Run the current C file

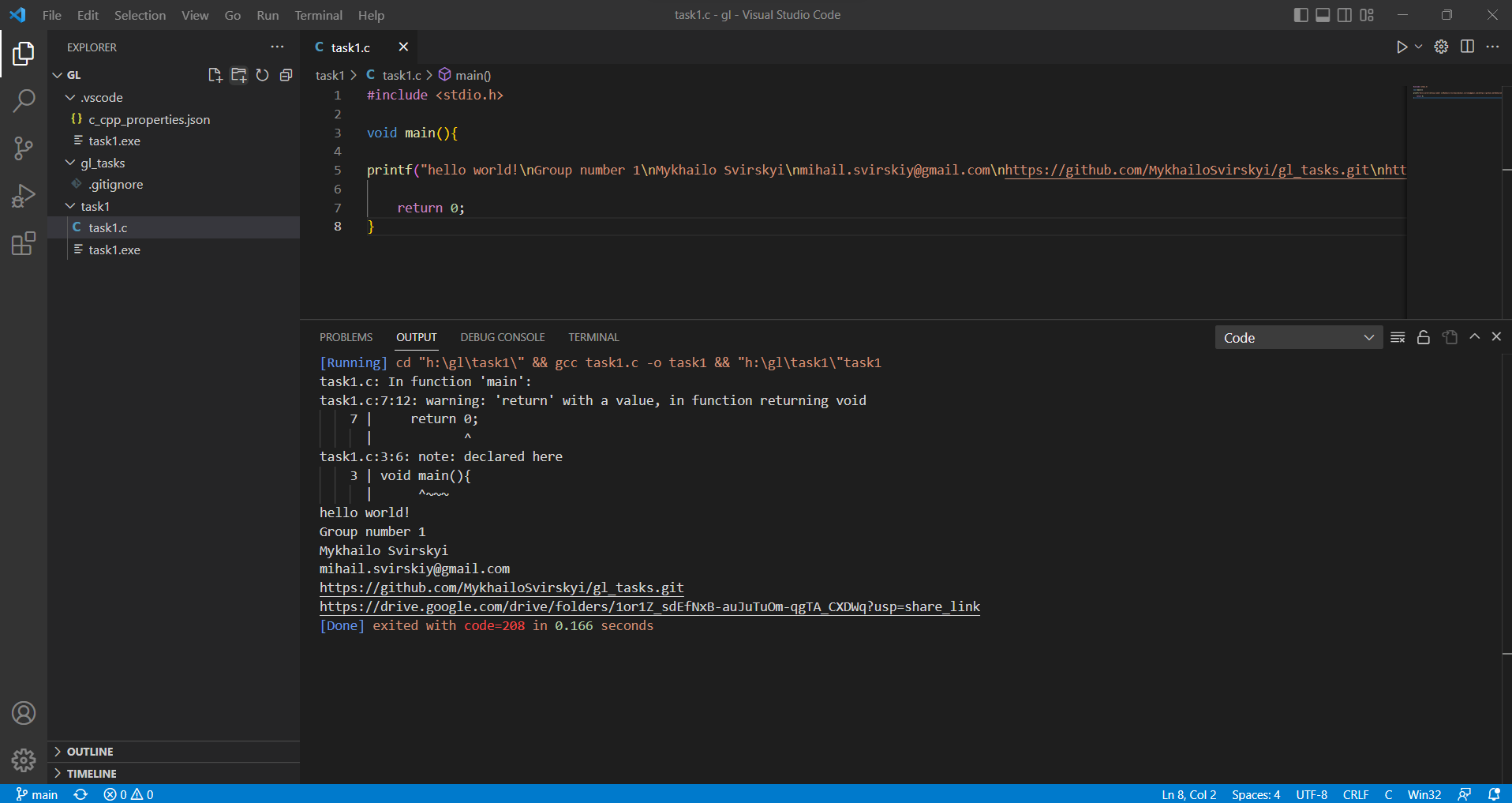point(1403,47)
